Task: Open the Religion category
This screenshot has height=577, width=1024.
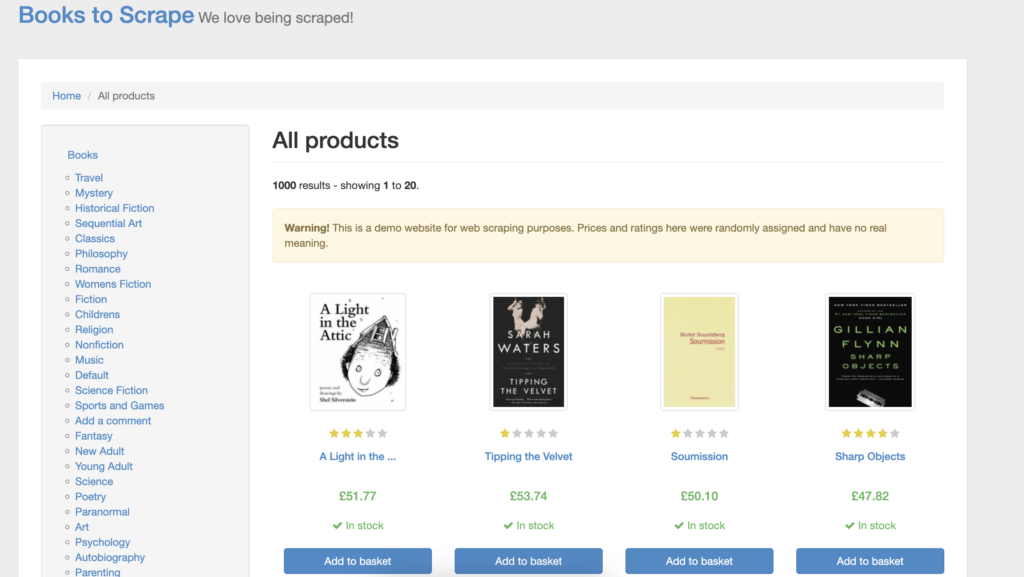Action: tap(94, 330)
